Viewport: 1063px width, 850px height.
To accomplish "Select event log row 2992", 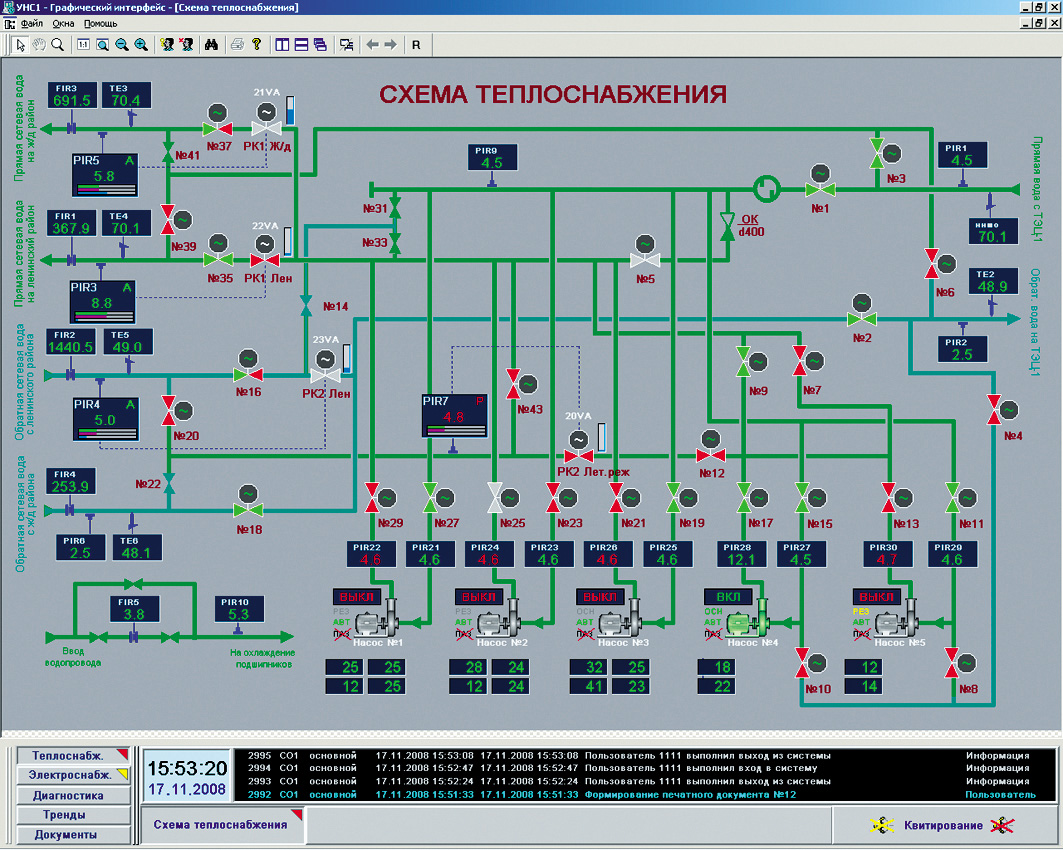I will coord(645,794).
